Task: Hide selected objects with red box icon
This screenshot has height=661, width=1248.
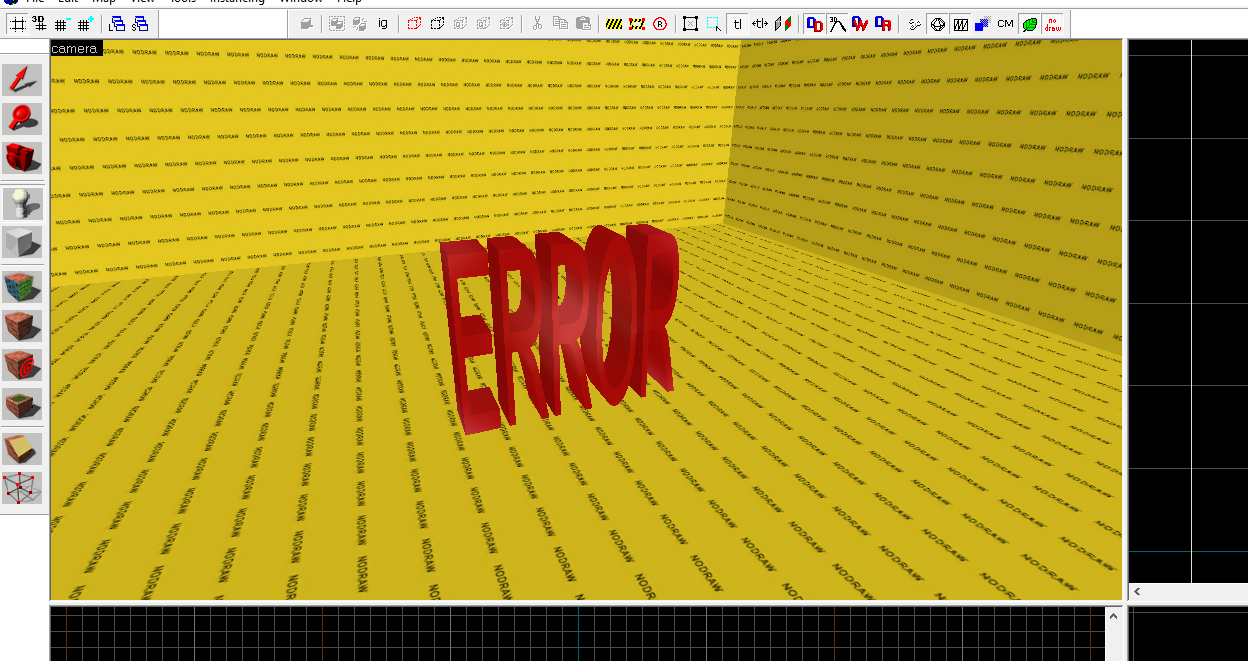Action: pyautogui.click(x=414, y=24)
